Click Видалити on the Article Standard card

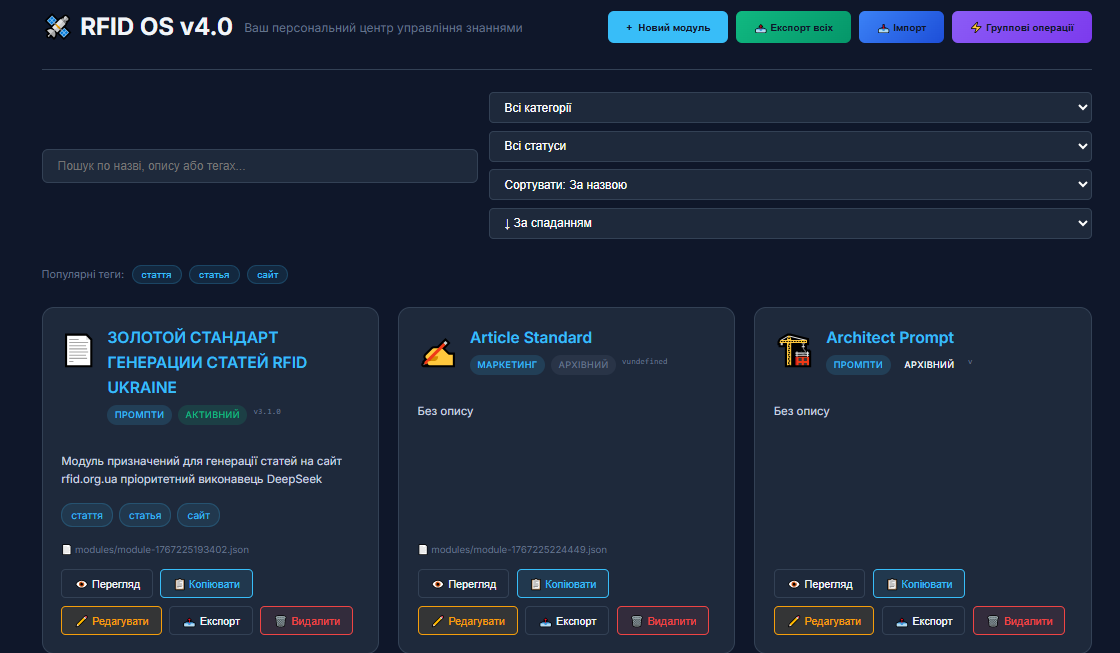point(663,621)
